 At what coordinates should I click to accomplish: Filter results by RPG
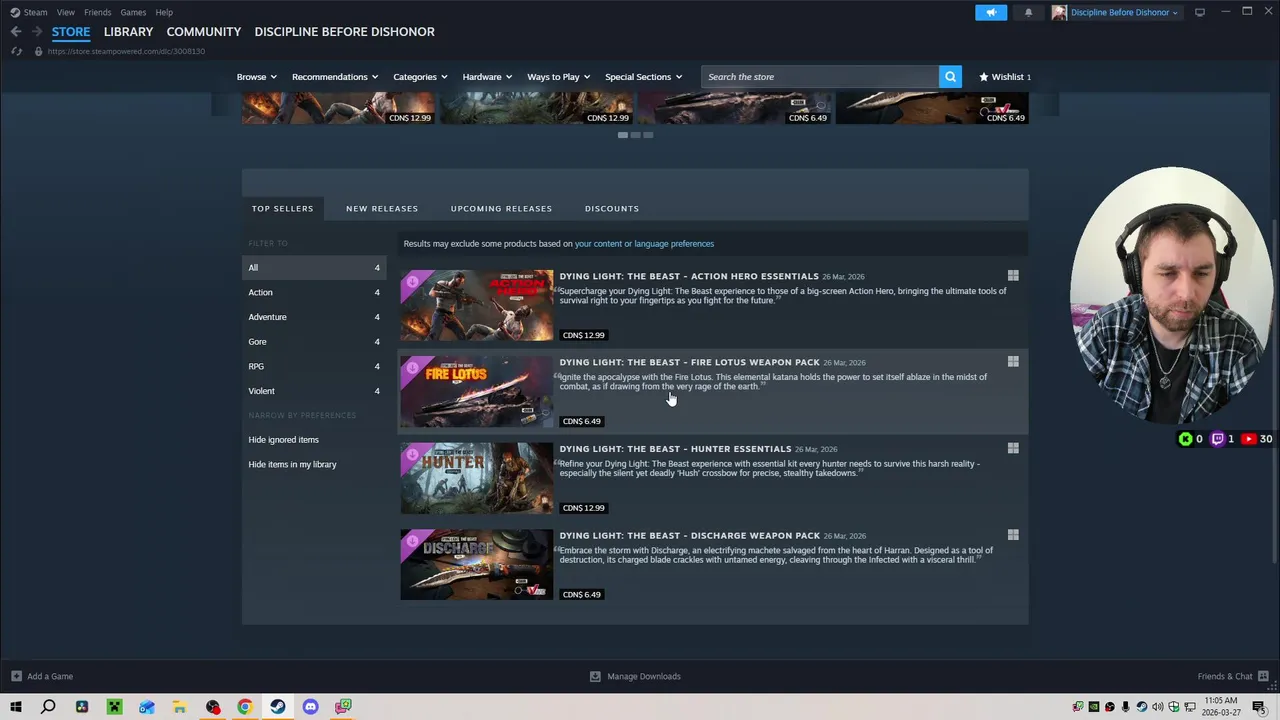(x=314, y=366)
